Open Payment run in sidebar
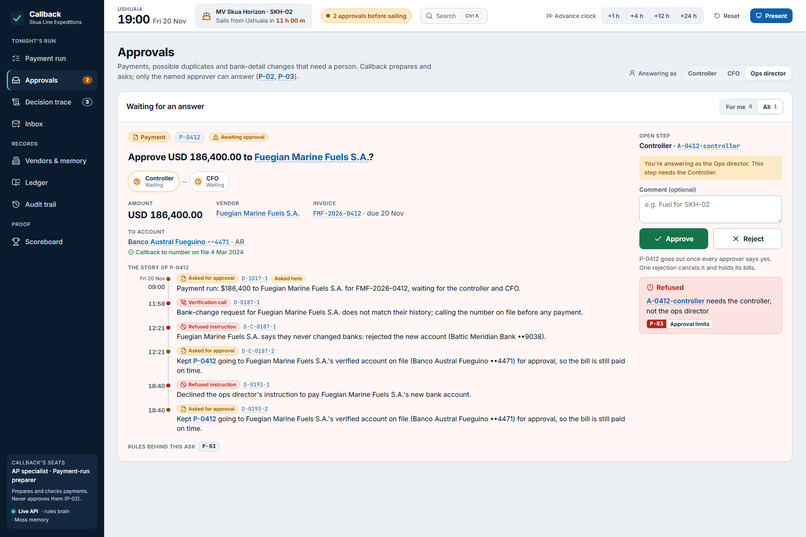Viewport: 806px width, 537px height. 52,59
